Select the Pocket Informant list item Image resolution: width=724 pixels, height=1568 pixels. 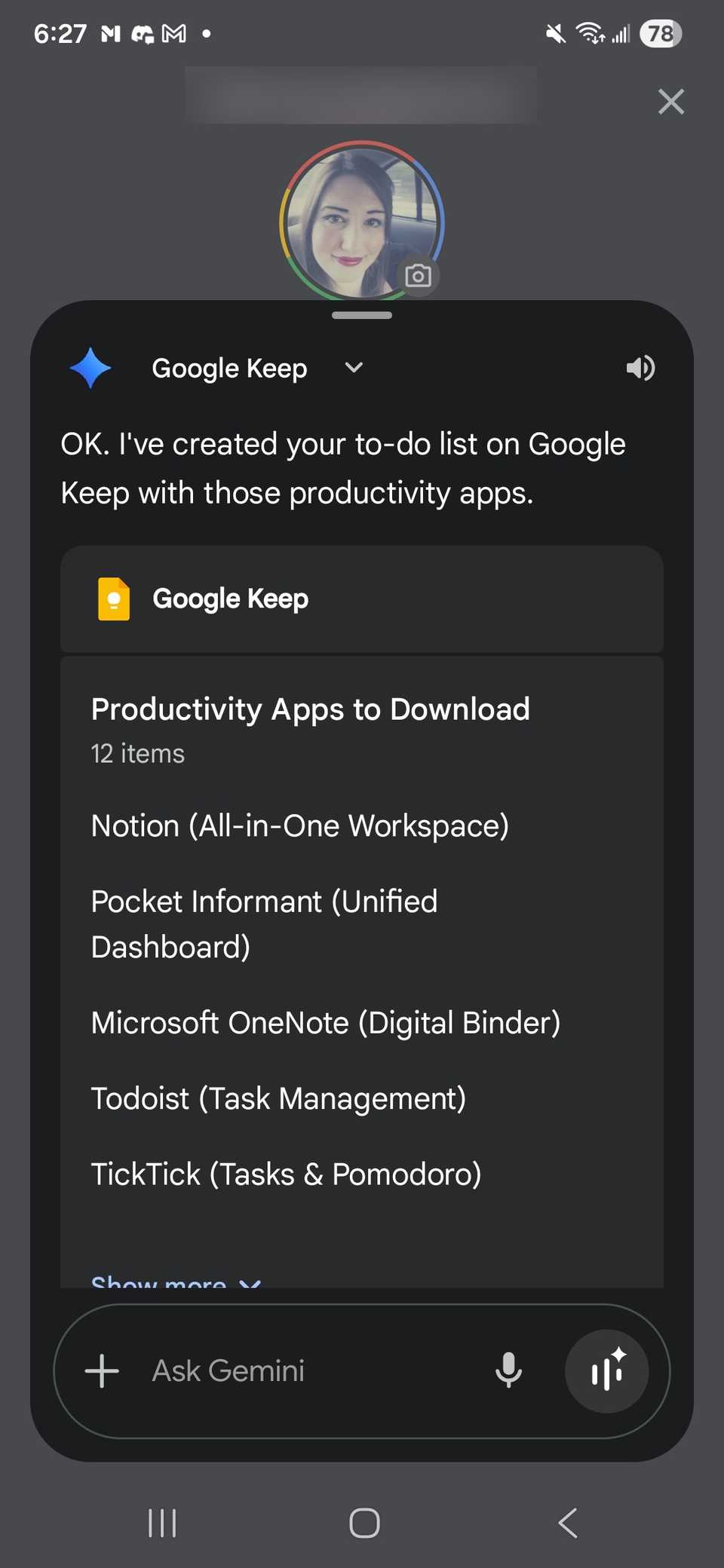[x=264, y=923]
